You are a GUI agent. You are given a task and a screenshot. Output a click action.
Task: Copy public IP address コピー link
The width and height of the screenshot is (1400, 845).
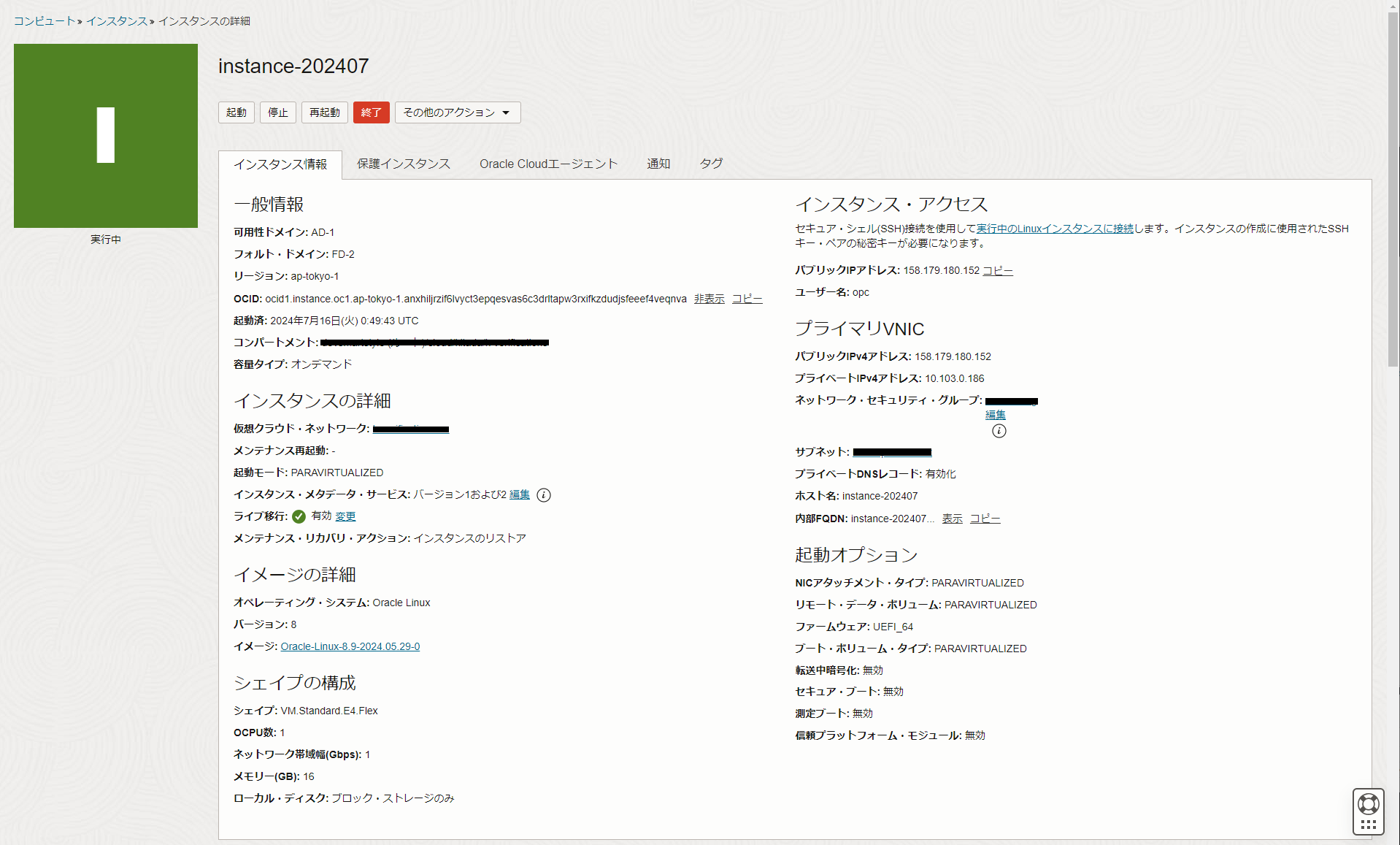pyautogui.click(x=998, y=270)
